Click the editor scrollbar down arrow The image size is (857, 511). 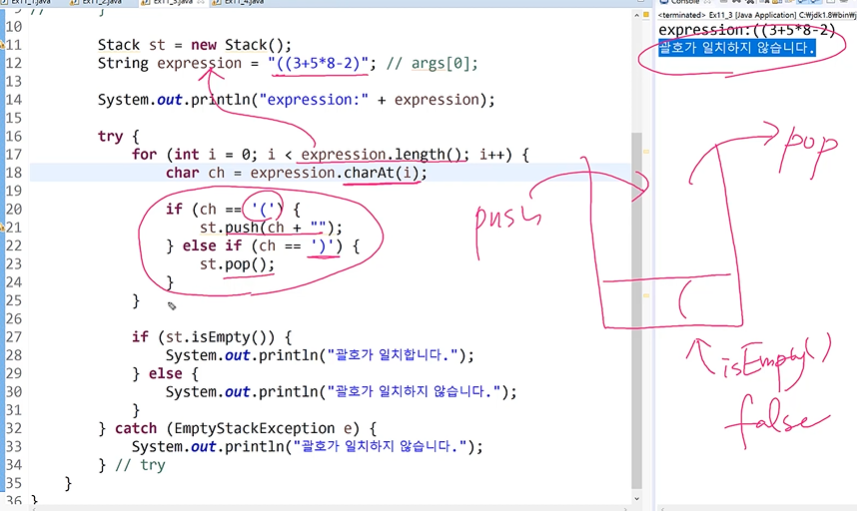(637, 498)
